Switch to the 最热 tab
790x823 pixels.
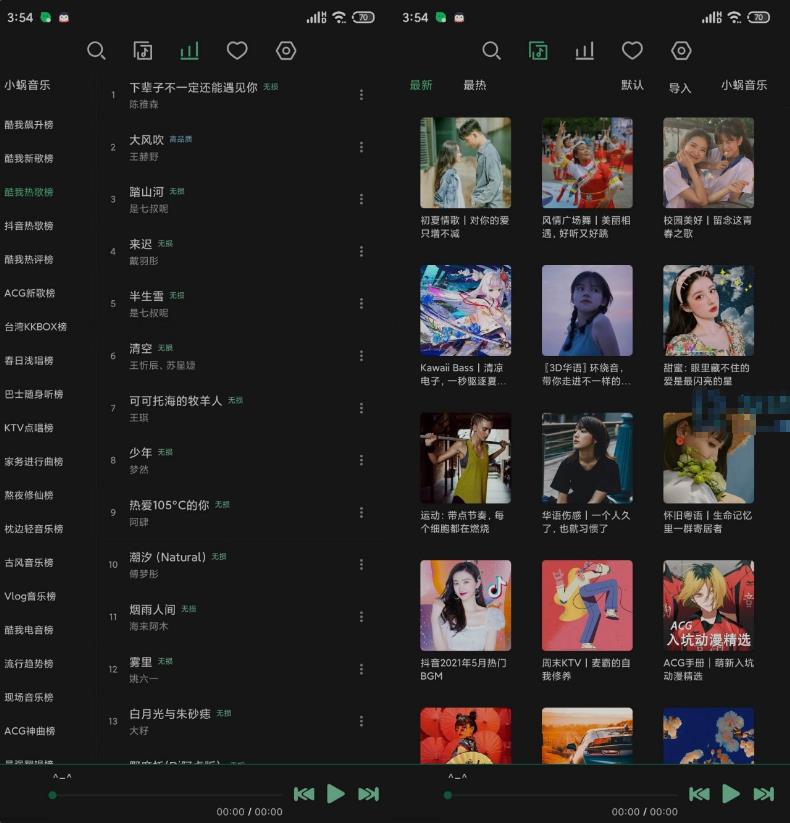point(474,86)
